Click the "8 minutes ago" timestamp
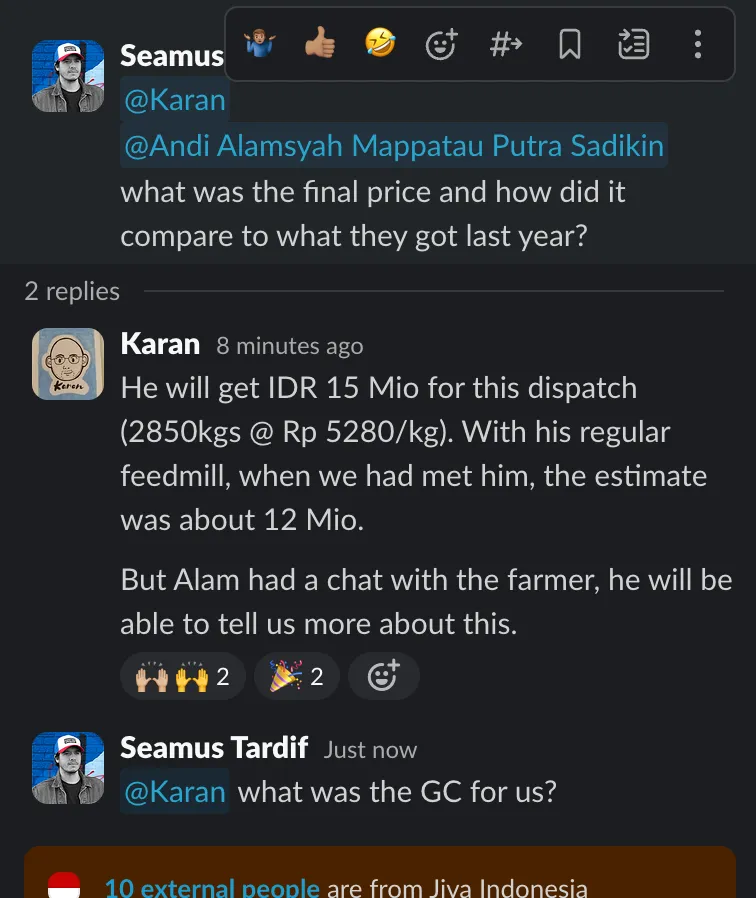This screenshot has width=756, height=898. [290, 346]
